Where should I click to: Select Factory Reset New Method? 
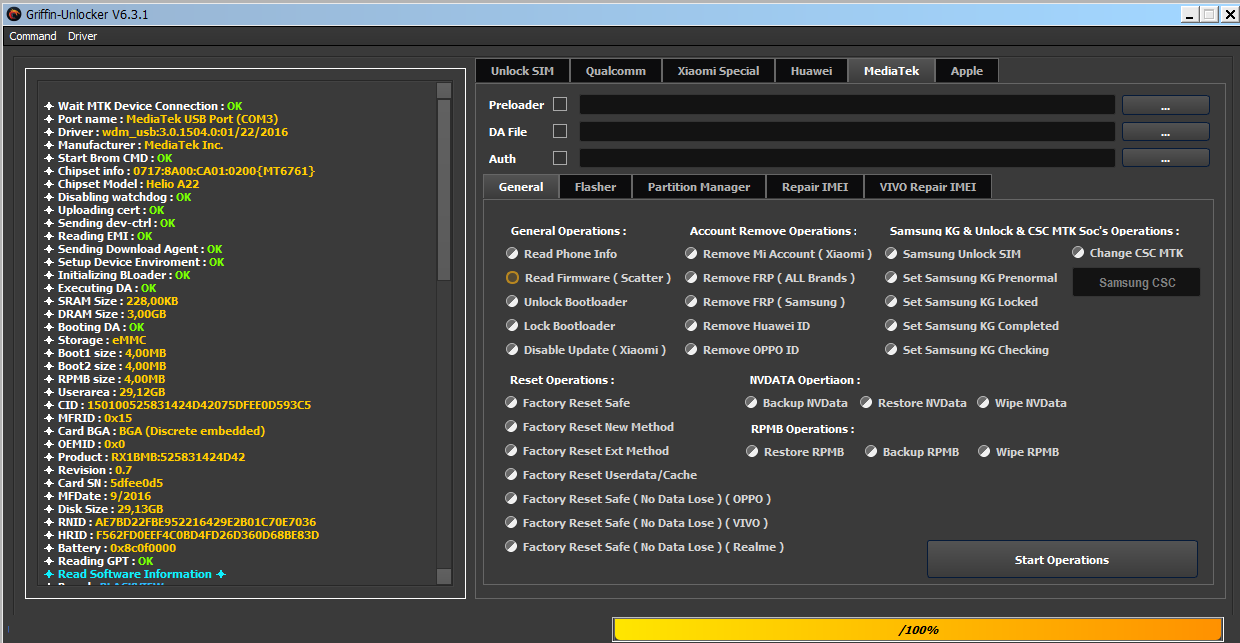pos(590,427)
